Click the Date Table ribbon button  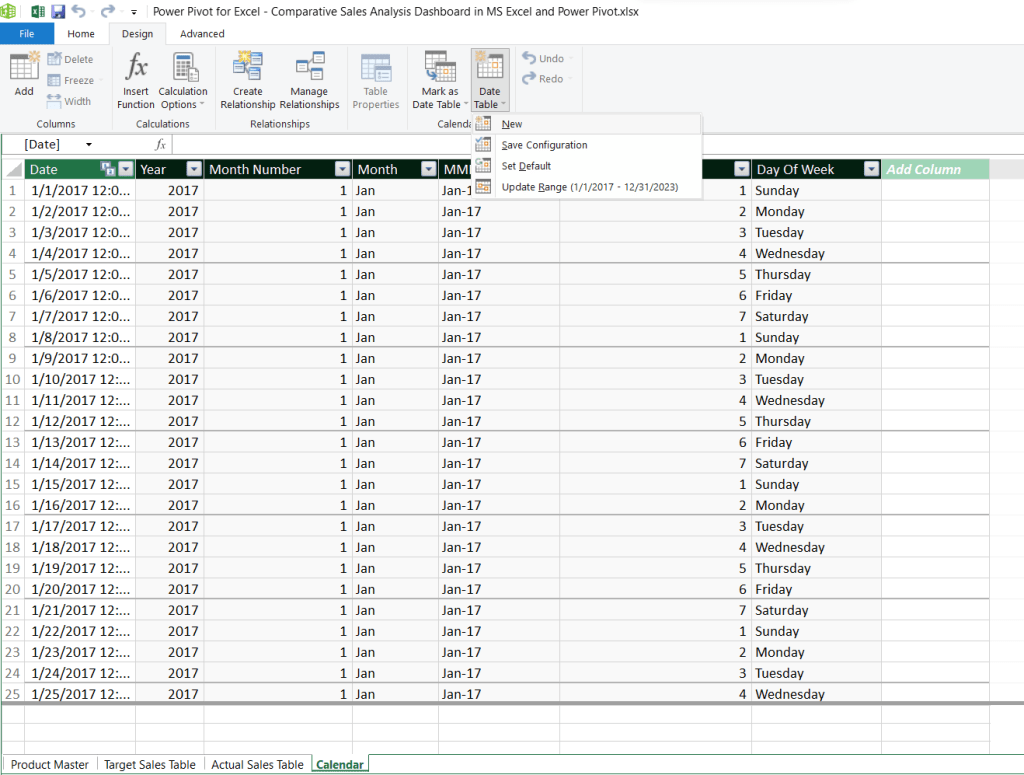(490, 80)
